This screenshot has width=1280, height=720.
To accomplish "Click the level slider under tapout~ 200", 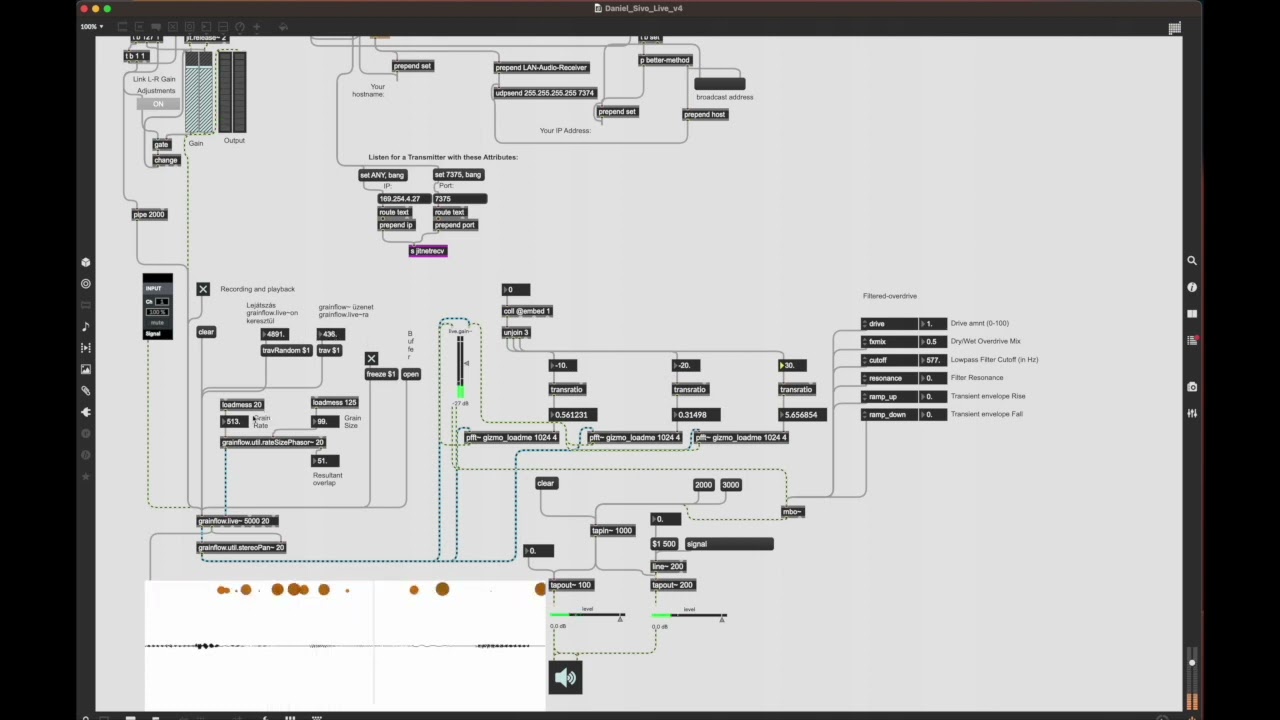I will pyautogui.click(x=689, y=616).
